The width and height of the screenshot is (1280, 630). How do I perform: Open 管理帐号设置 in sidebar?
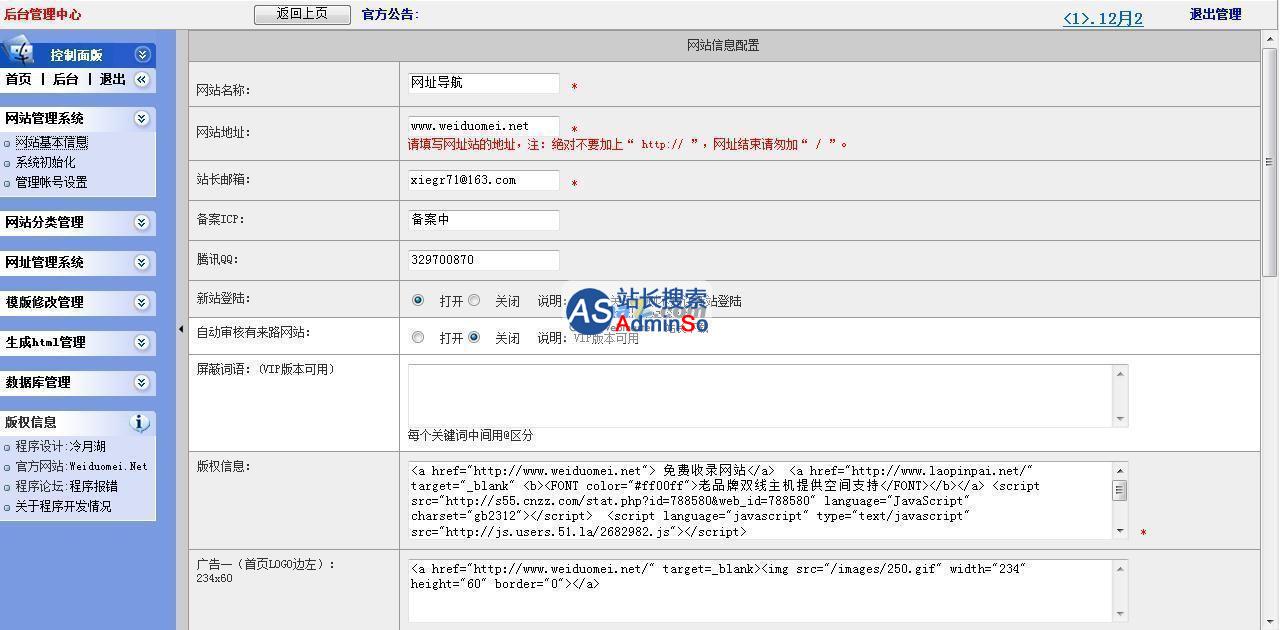point(51,182)
